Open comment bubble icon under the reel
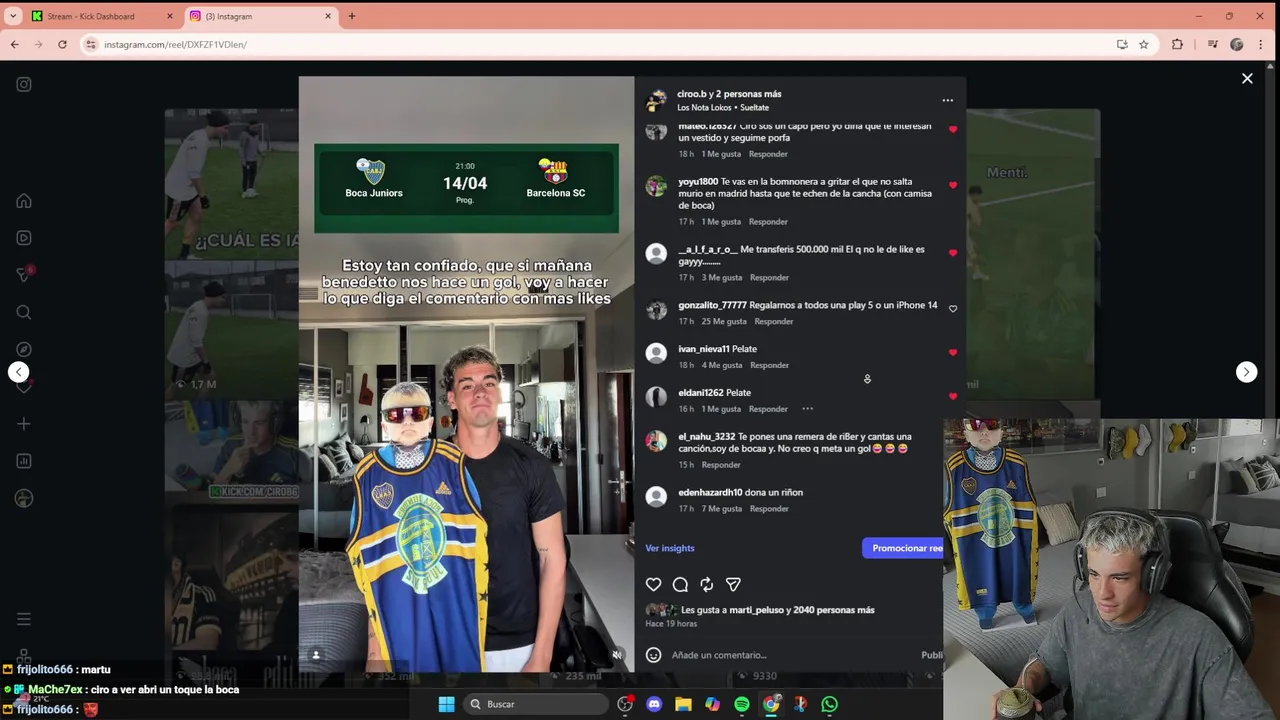Image resolution: width=1280 pixels, height=720 pixels. point(680,584)
